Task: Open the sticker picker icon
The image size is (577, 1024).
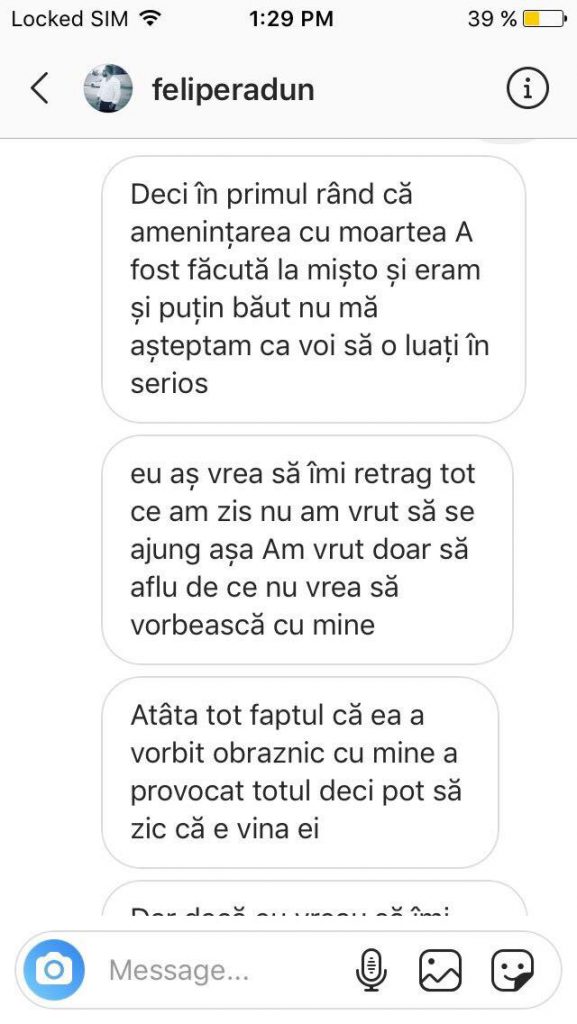Action: pyautogui.click(x=512, y=970)
